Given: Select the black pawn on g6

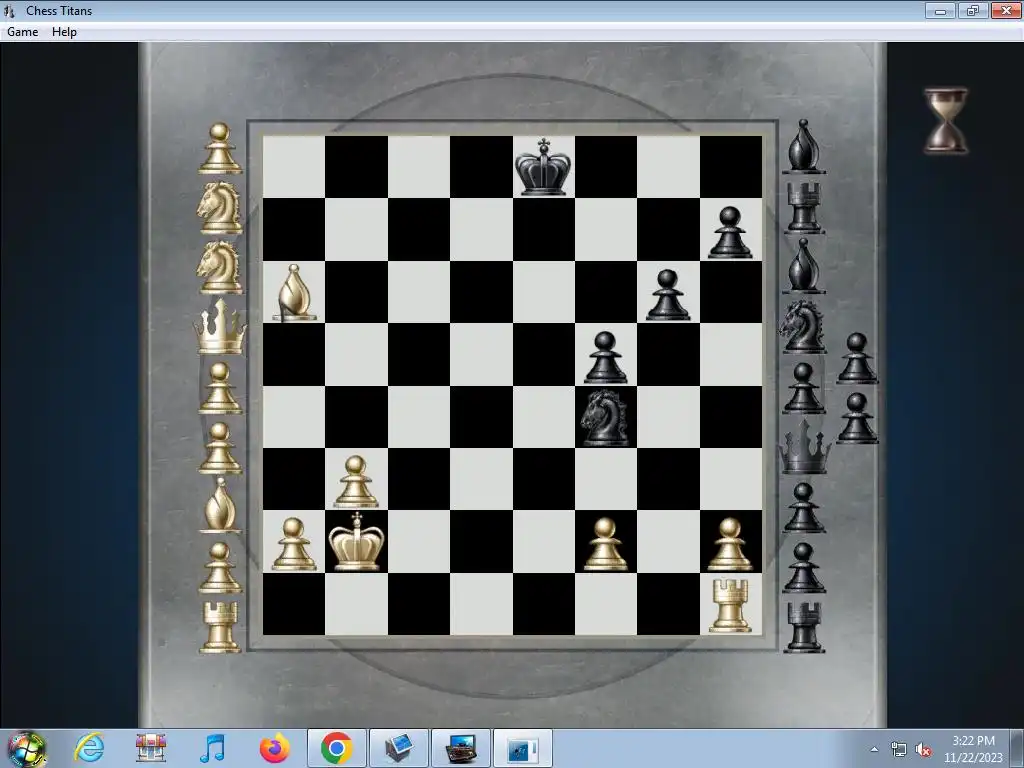Looking at the screenshot, I should [667, 295].
